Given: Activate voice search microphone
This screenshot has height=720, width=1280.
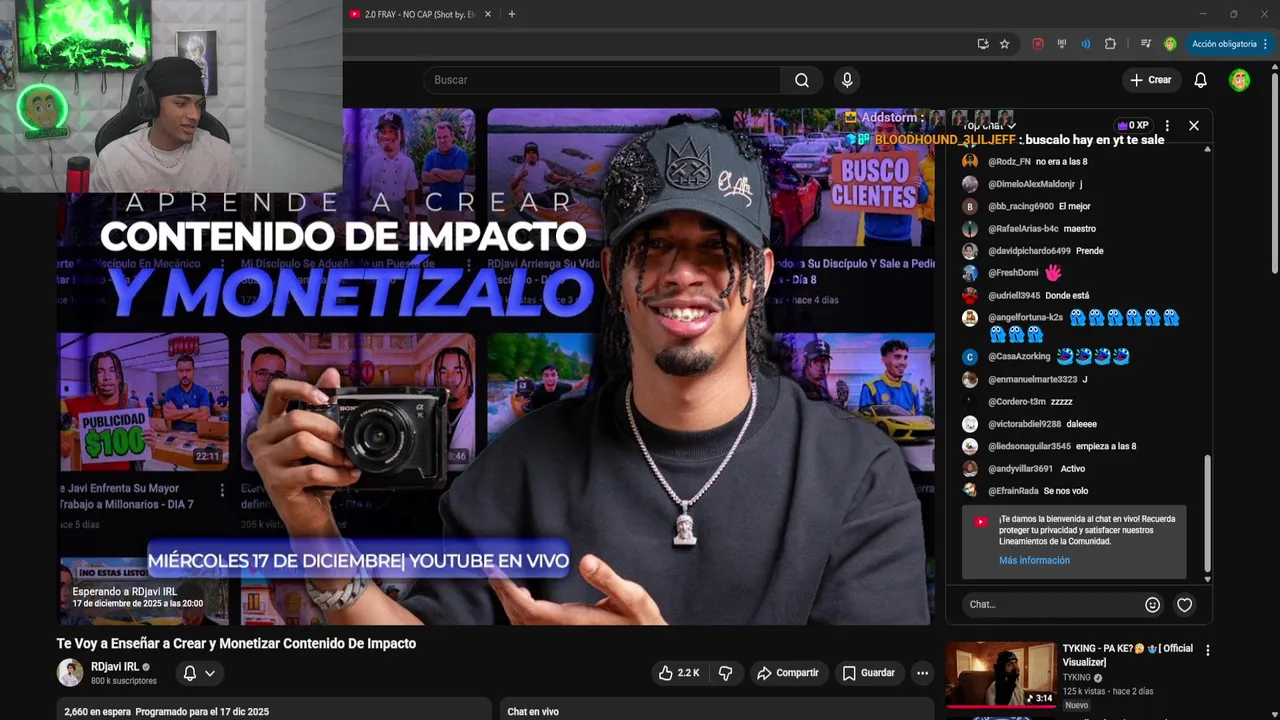Looking at the screenshot, I should pyautogui.click(x=847, y=80).
